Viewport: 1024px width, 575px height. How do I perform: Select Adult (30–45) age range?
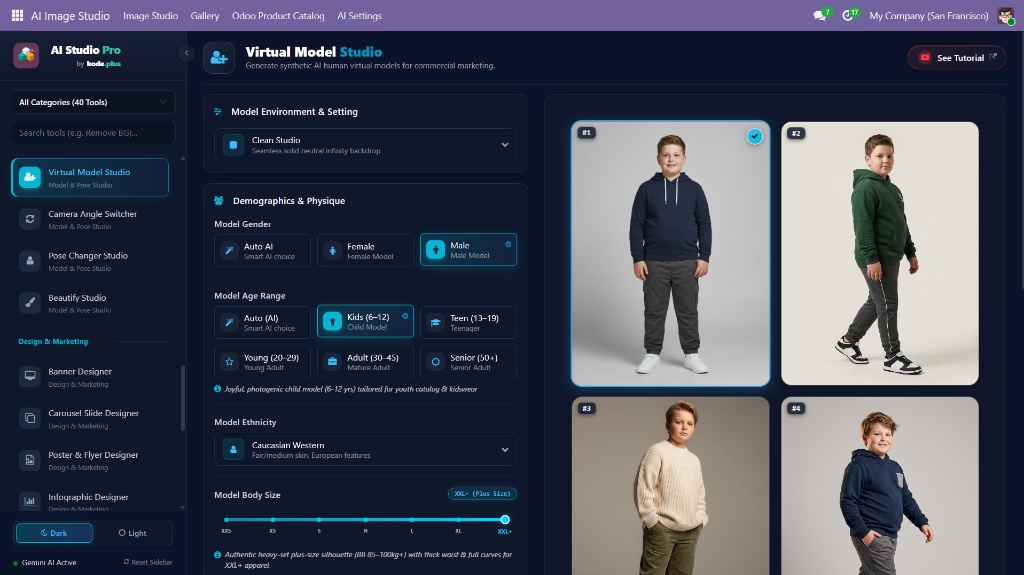click(366, 362)
